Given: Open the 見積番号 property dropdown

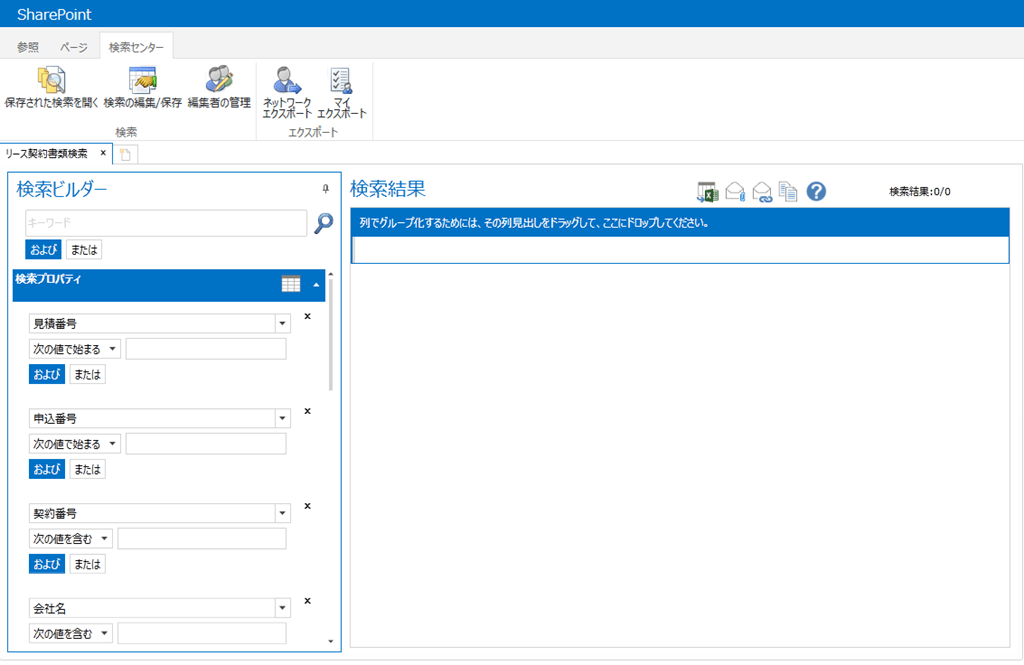Looking at the screenshot, I should point(282,323).
